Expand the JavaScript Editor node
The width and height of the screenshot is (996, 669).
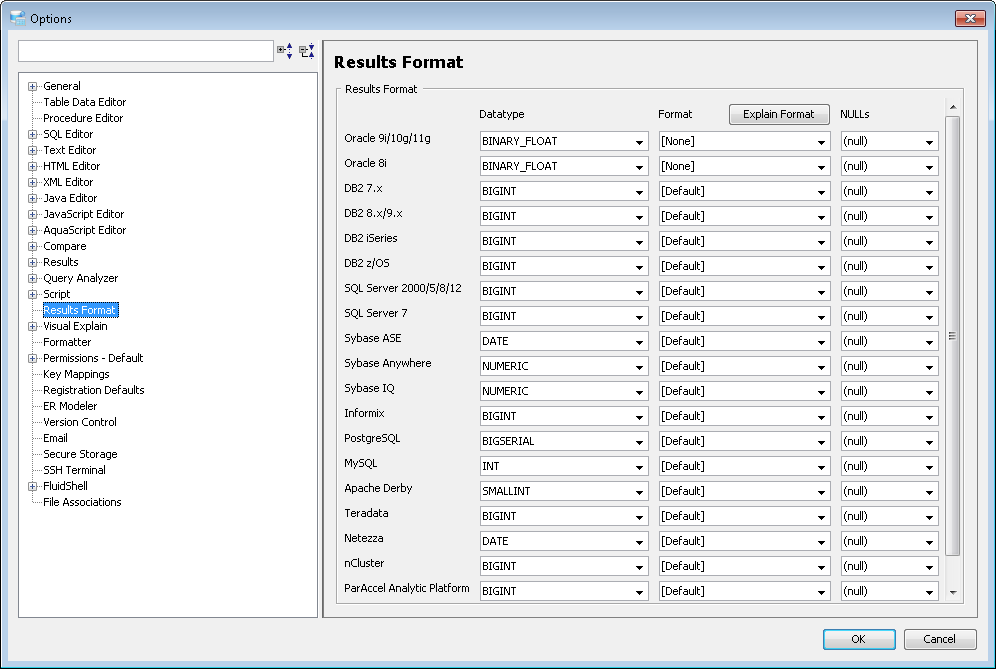coord(32,214)
